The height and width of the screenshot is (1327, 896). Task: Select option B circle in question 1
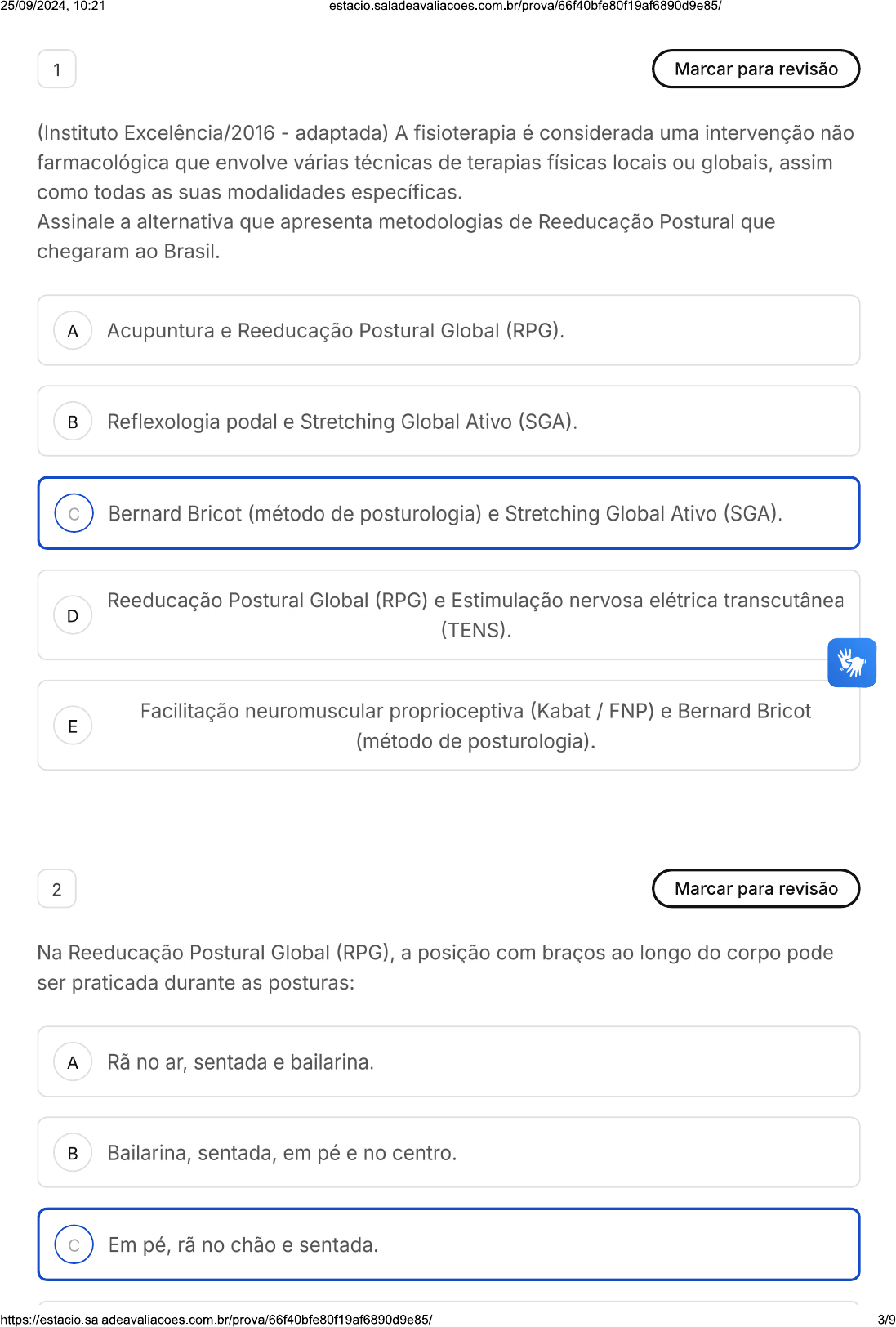(73, 422)
